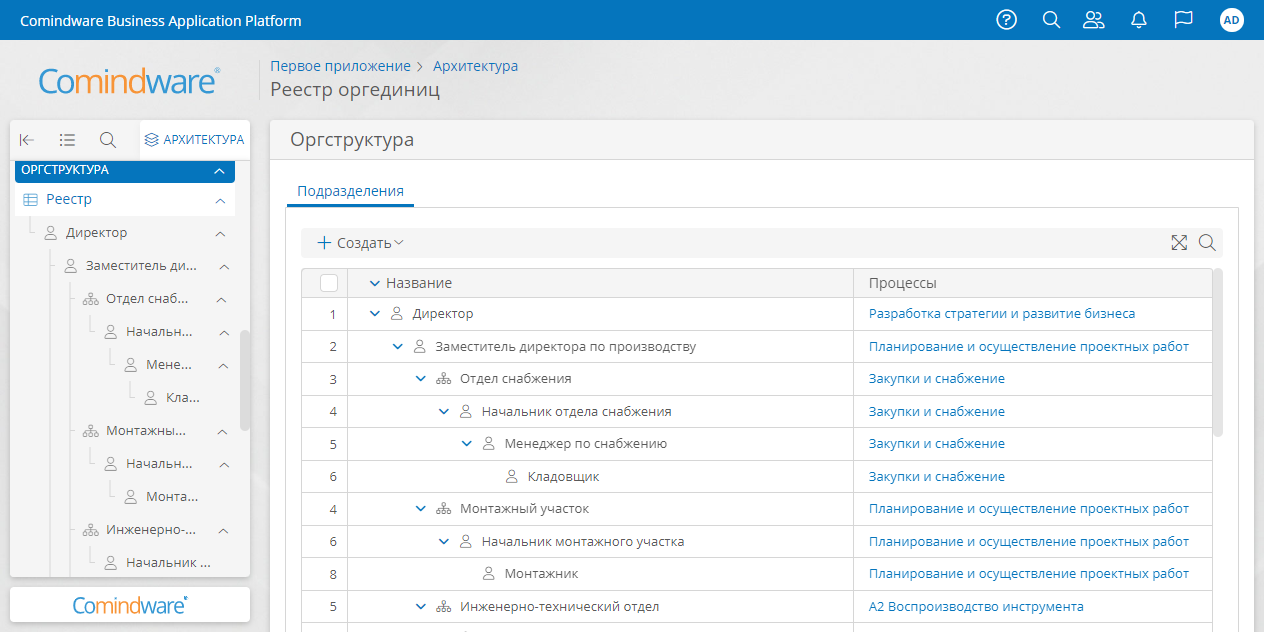Screen dimensions: 1264x632
Task: Open Разработка стратегии и развитие бизнеса link
Action: 1002,314
